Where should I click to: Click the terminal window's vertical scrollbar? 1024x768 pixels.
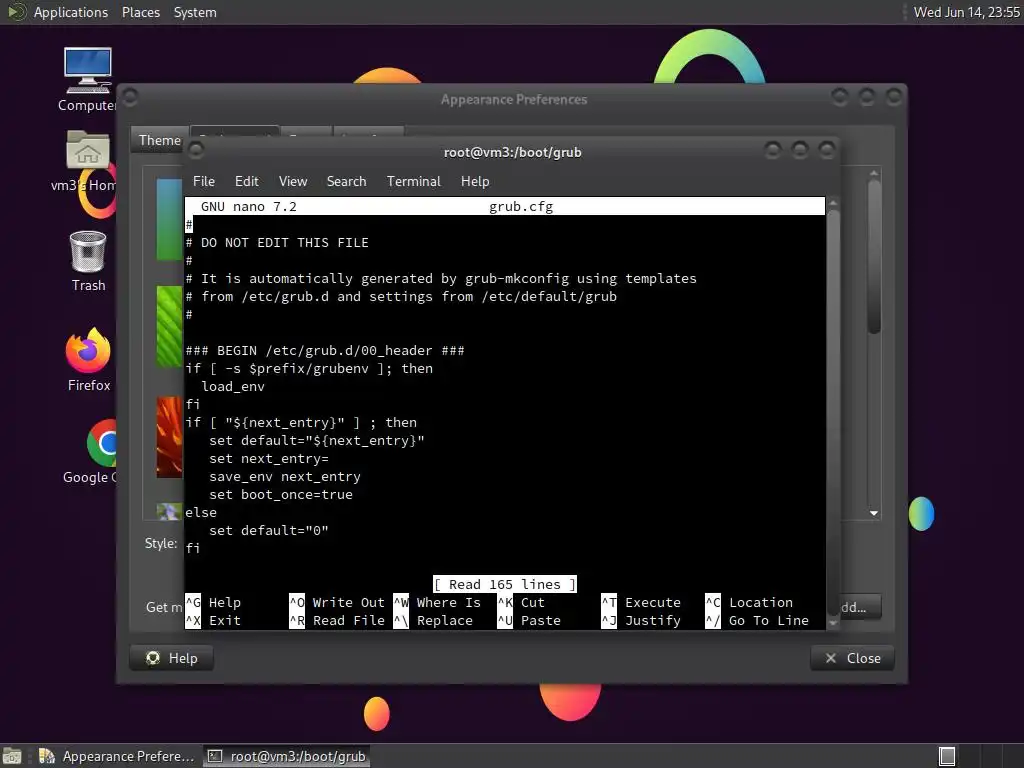[833, 413]
